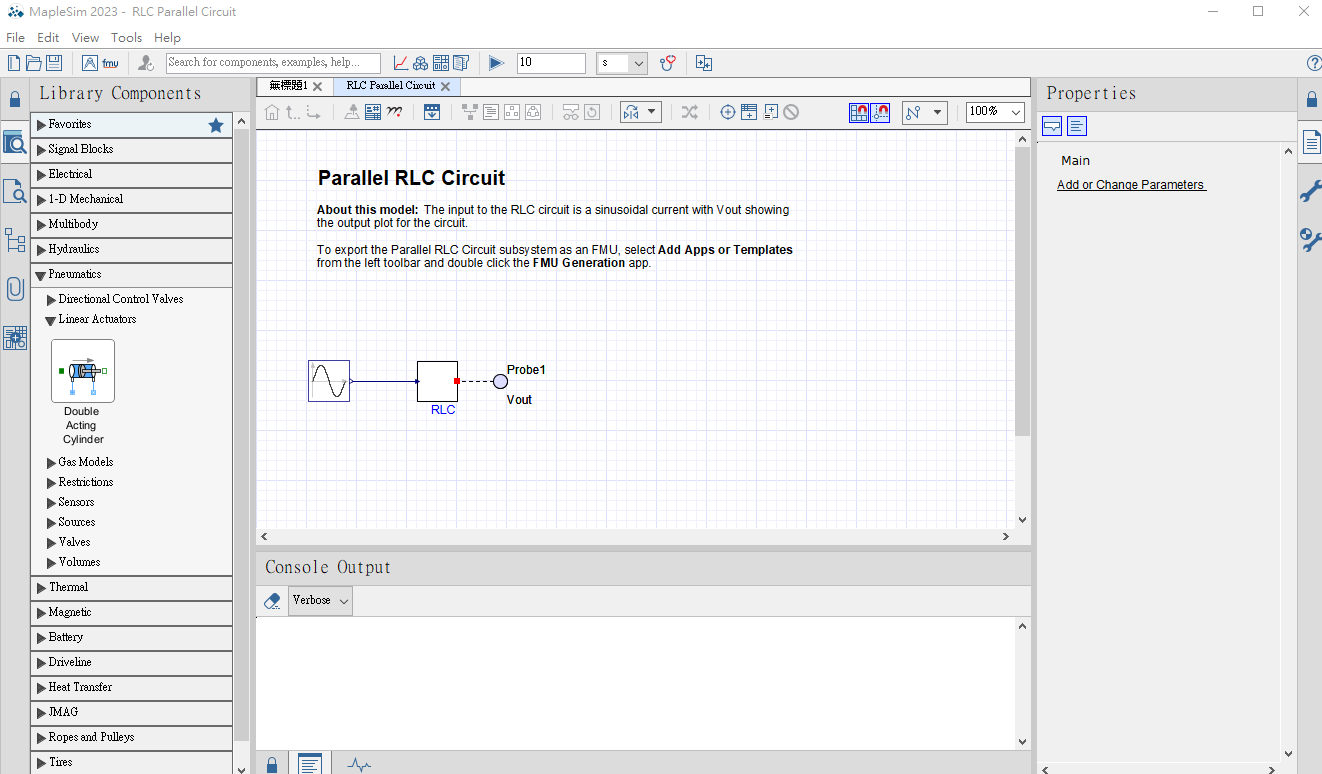The height and width of the screenshot is (774, 1322).
Task: Open the Help menu
Action: (168, 37)
